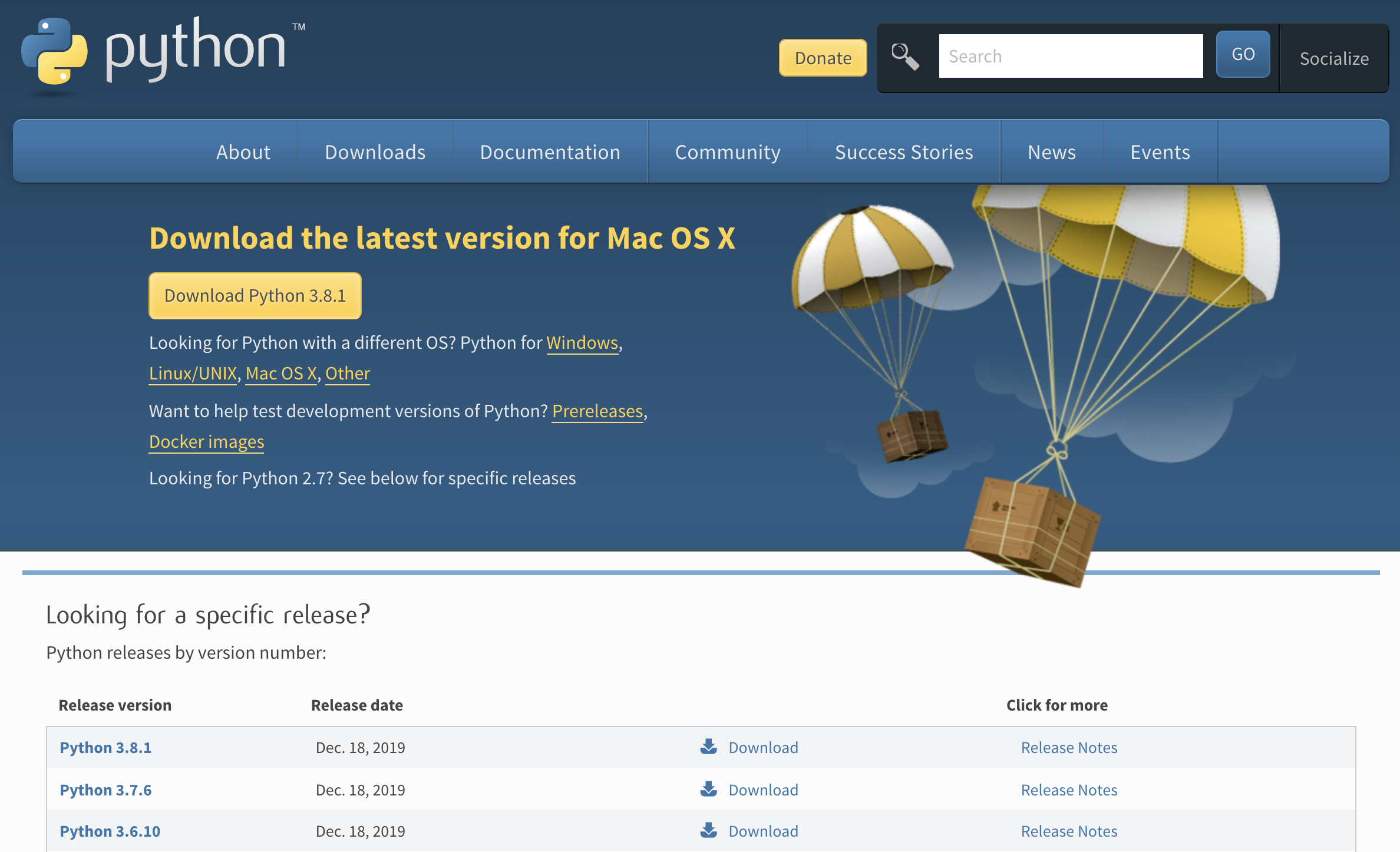This screenshot has height=852, width=1400.
Task: Open the About menu
Action: pos(243,152)
